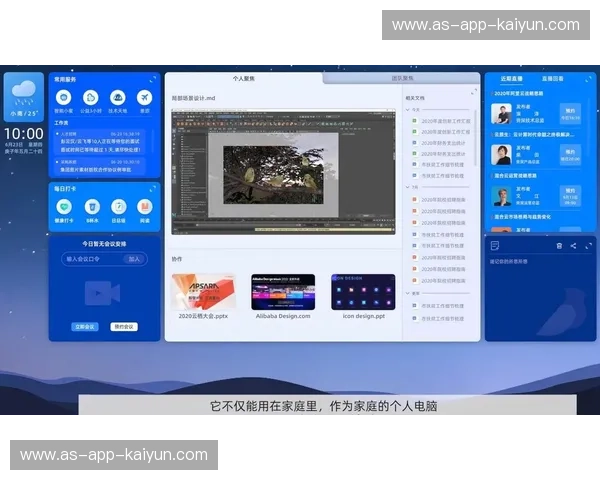Open the Maya screenshot preview of 局部场景设计.md
The image size is (600, 480).
coord(283,172)
